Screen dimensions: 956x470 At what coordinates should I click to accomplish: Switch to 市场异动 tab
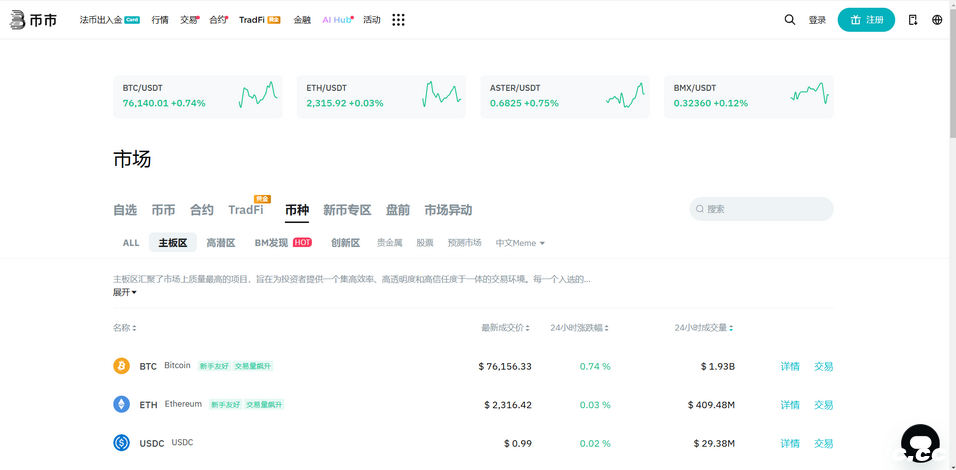click(448, 210)
